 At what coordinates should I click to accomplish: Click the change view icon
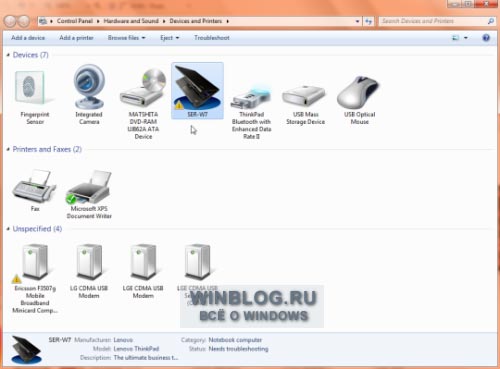[x=455, y=38]
